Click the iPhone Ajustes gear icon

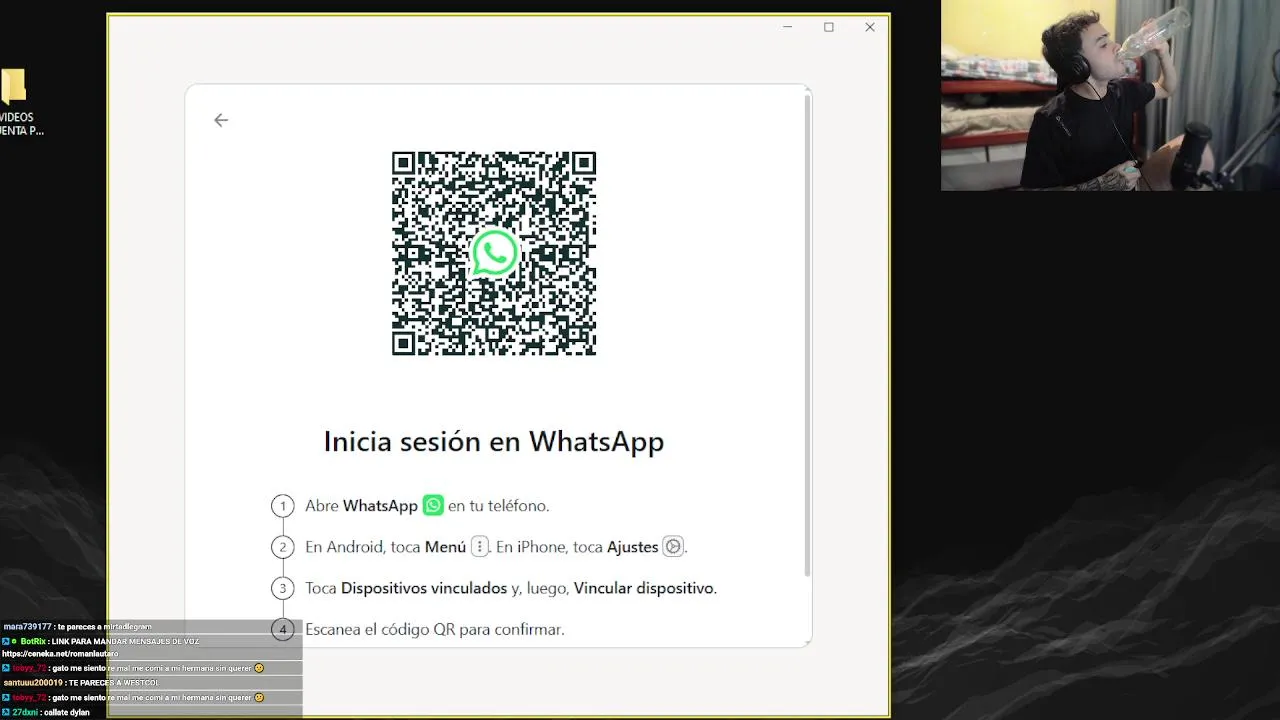(673, 546)
